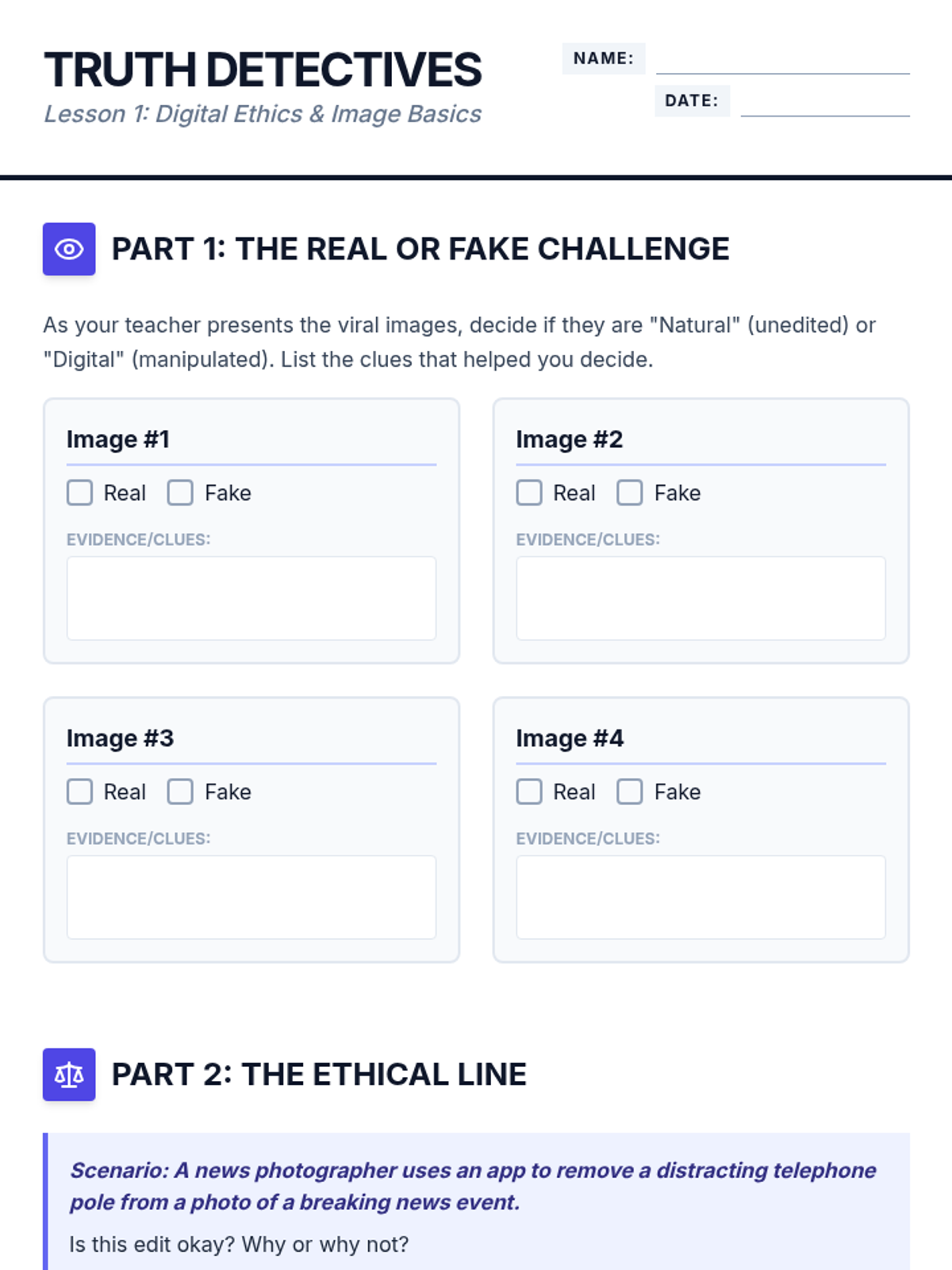
Task: Check the Real box for Image #1
Action: tap(80, 493)
